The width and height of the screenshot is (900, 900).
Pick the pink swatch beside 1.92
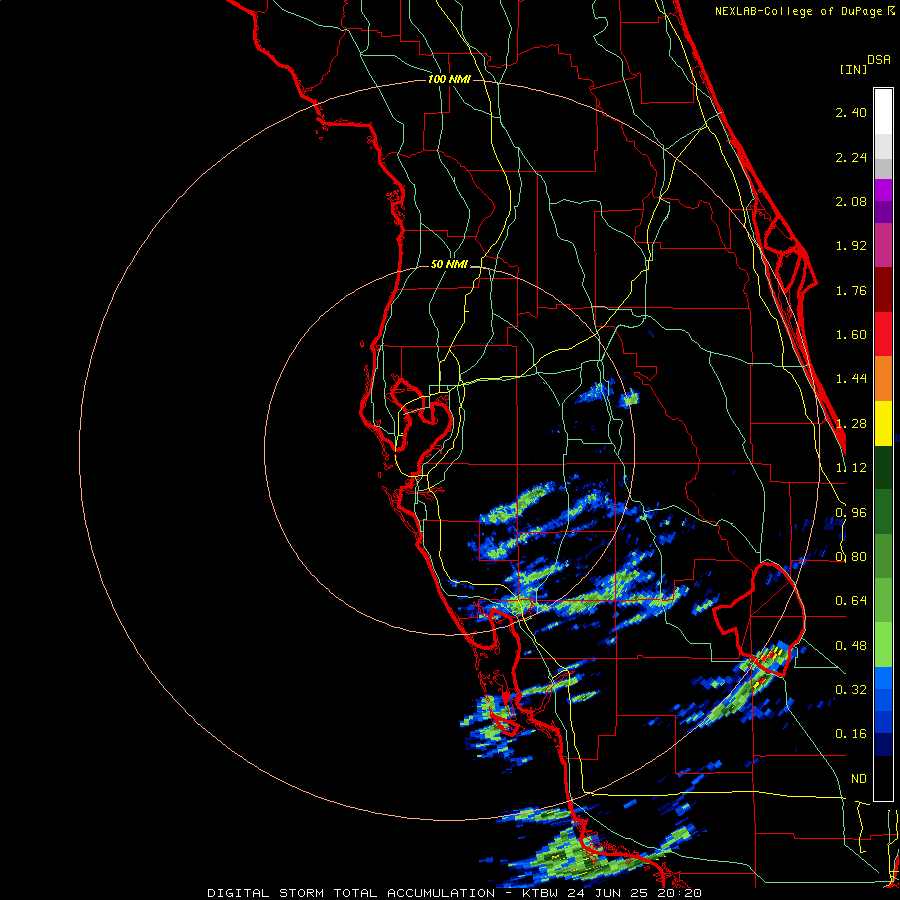coord(883,245)
